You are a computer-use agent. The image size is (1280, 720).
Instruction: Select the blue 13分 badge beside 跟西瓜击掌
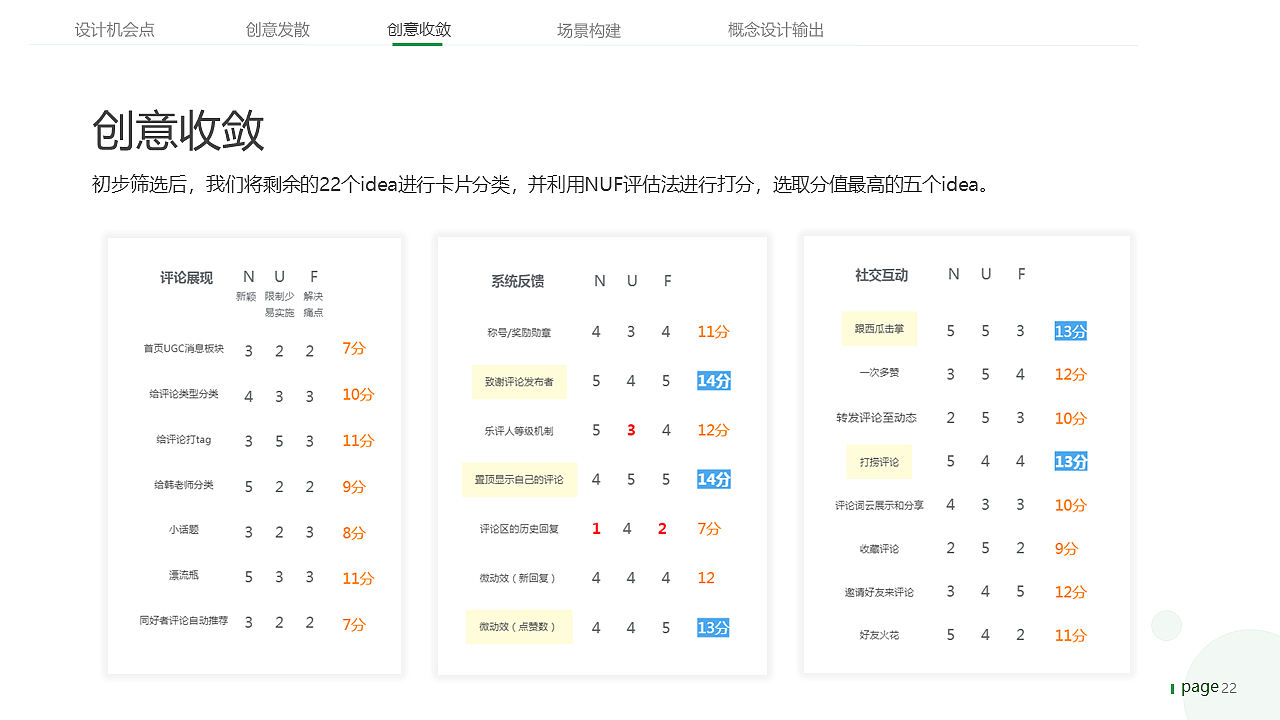point(1070,330)
